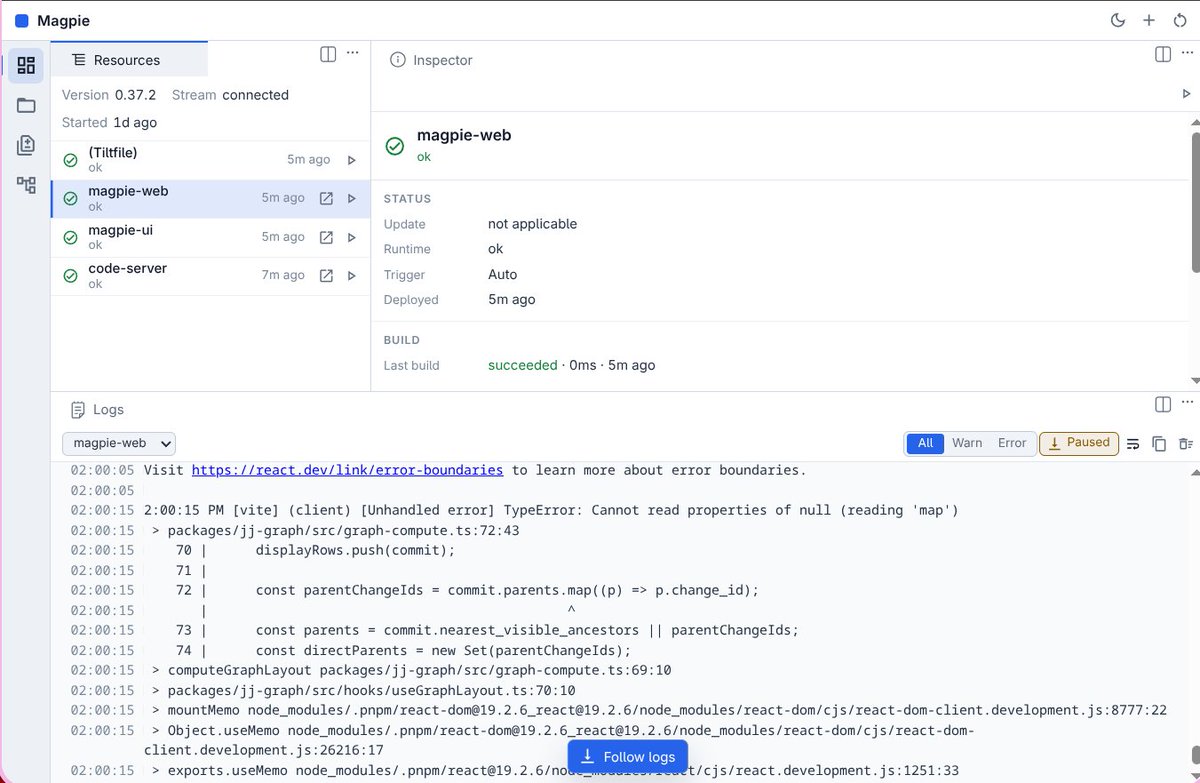Click the Stream 'connected' status
Image resolution: width=1200 pixels, height=783 pixels.
(255, 95)
